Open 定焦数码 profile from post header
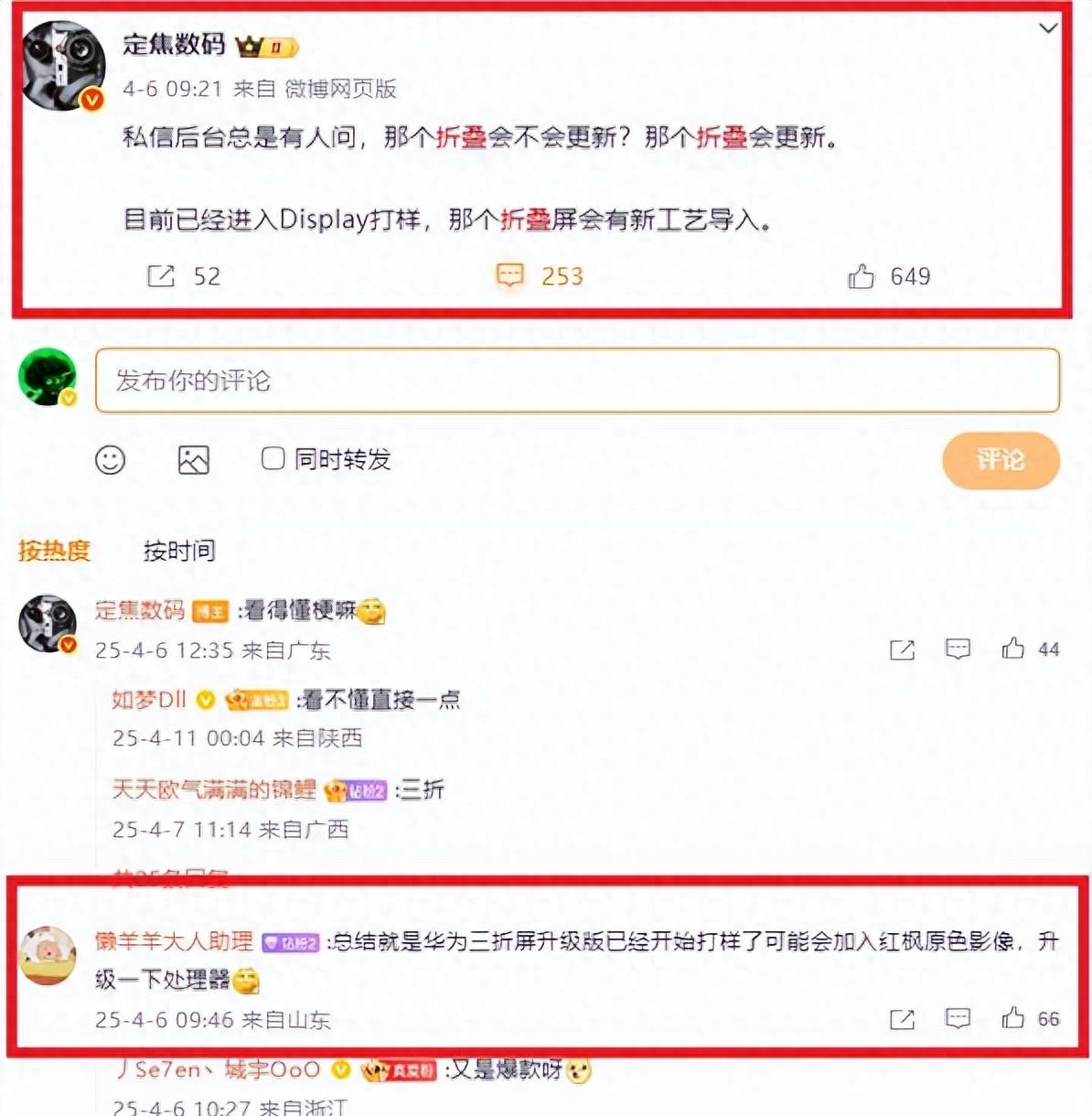This screenshot has width=1092, height=1116. pyautogui.click(x=174, y=44)
